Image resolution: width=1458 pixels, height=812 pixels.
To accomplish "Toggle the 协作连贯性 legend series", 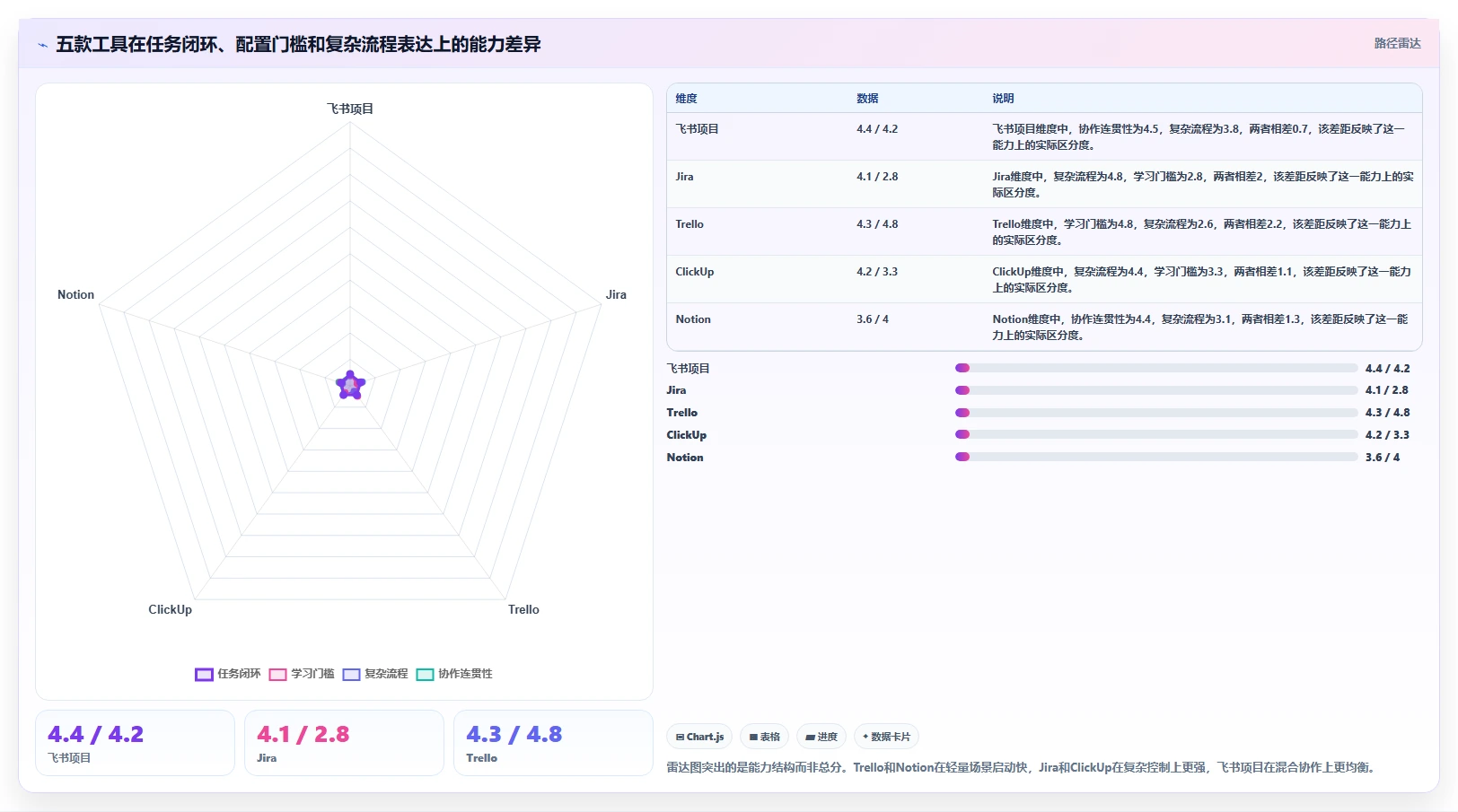I will point(454,674).
